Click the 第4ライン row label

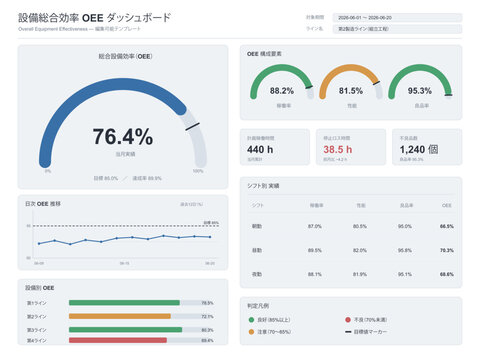(x=37, y=341)
